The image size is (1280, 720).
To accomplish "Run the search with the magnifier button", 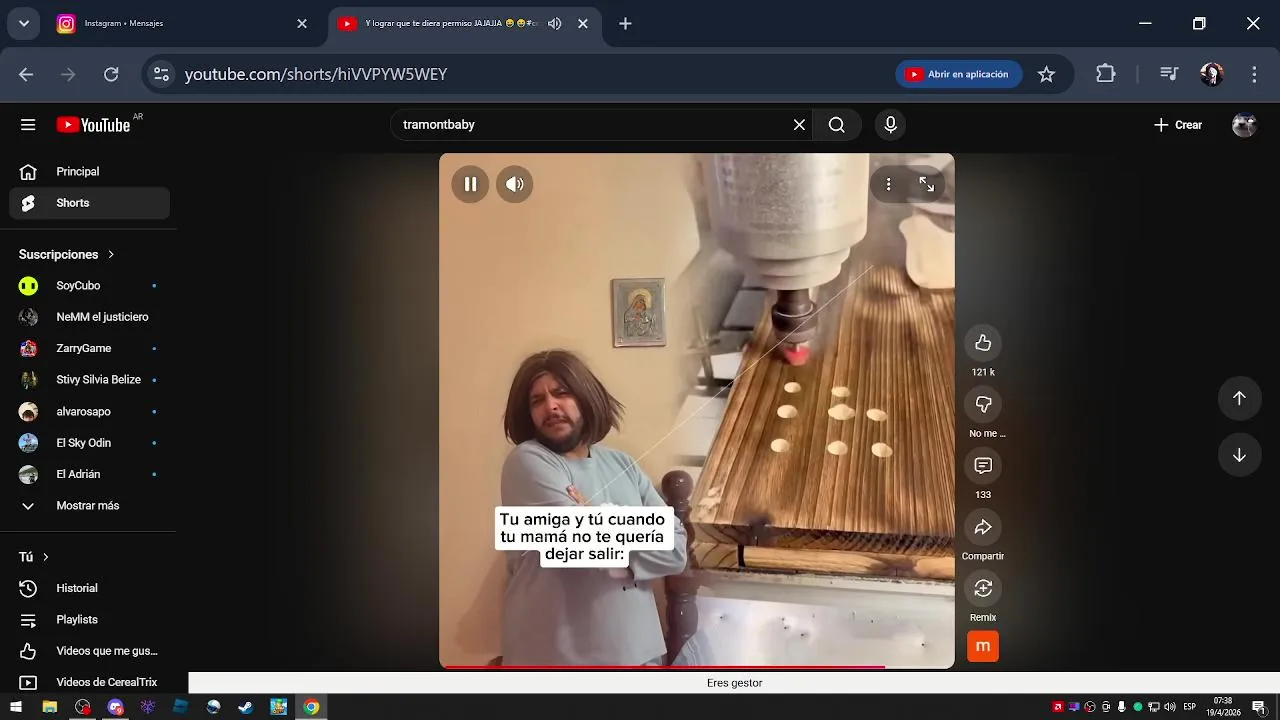I will click(x=837, y=125).
